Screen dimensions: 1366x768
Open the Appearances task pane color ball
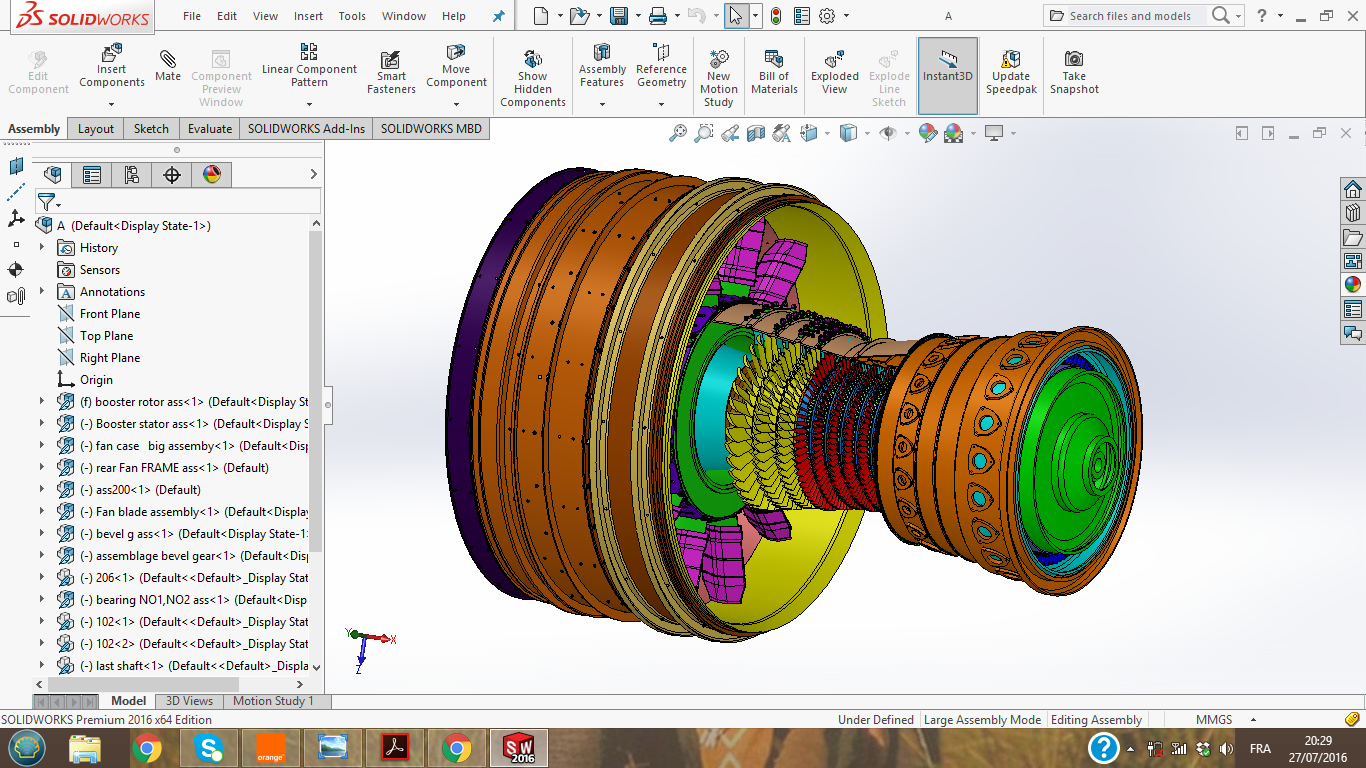click(x=1353, y=284)
